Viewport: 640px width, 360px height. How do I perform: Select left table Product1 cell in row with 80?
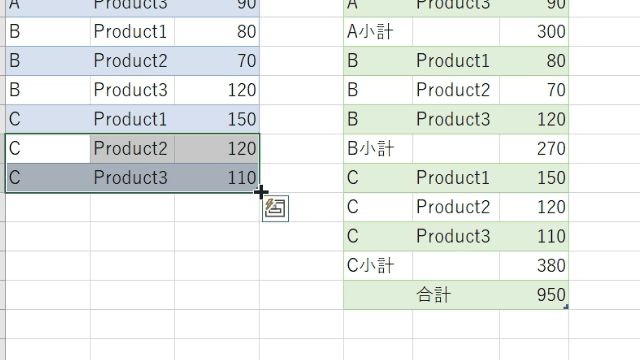pos(132,31)
